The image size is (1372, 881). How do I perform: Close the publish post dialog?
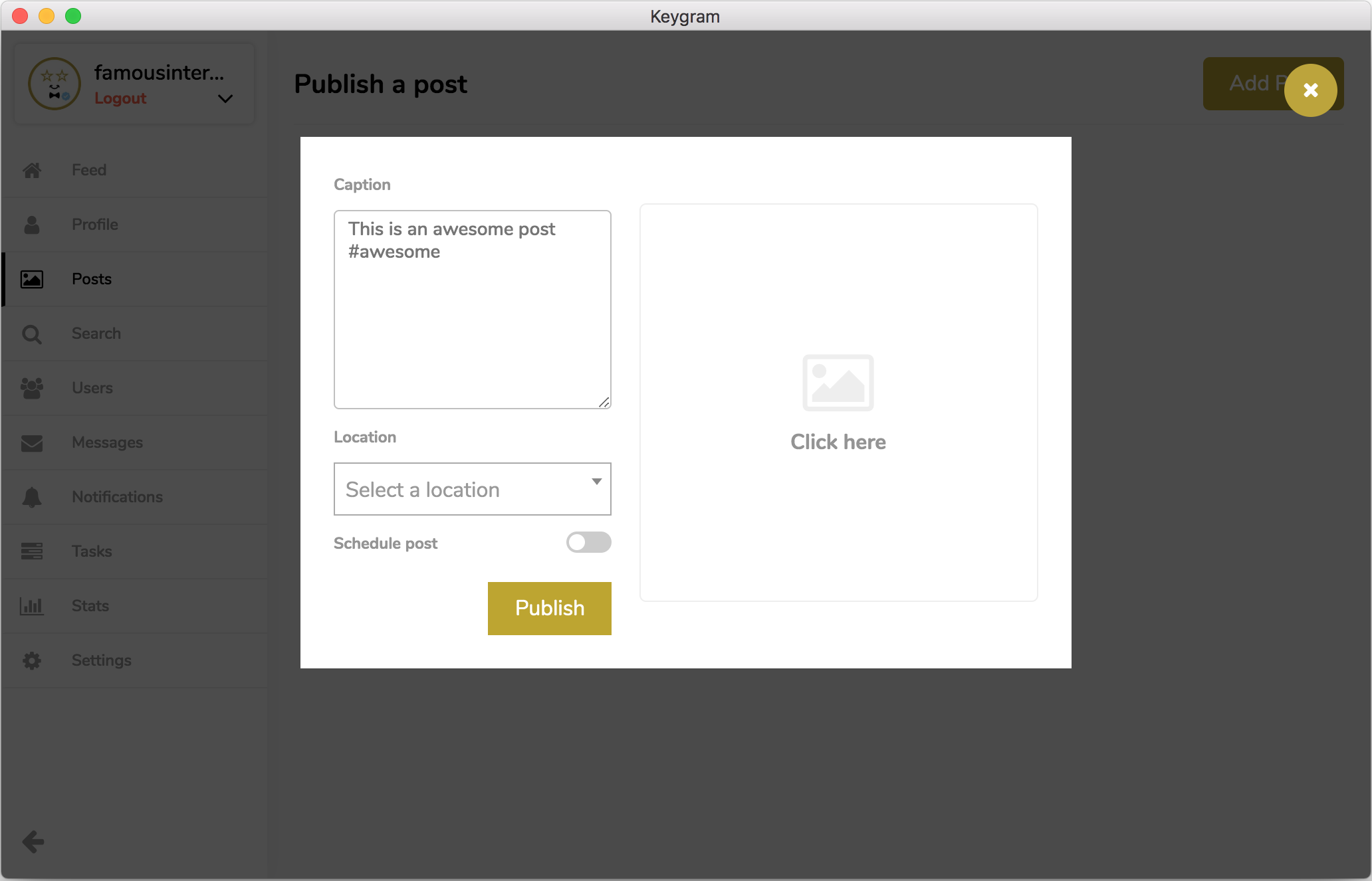click(1310, 90)
